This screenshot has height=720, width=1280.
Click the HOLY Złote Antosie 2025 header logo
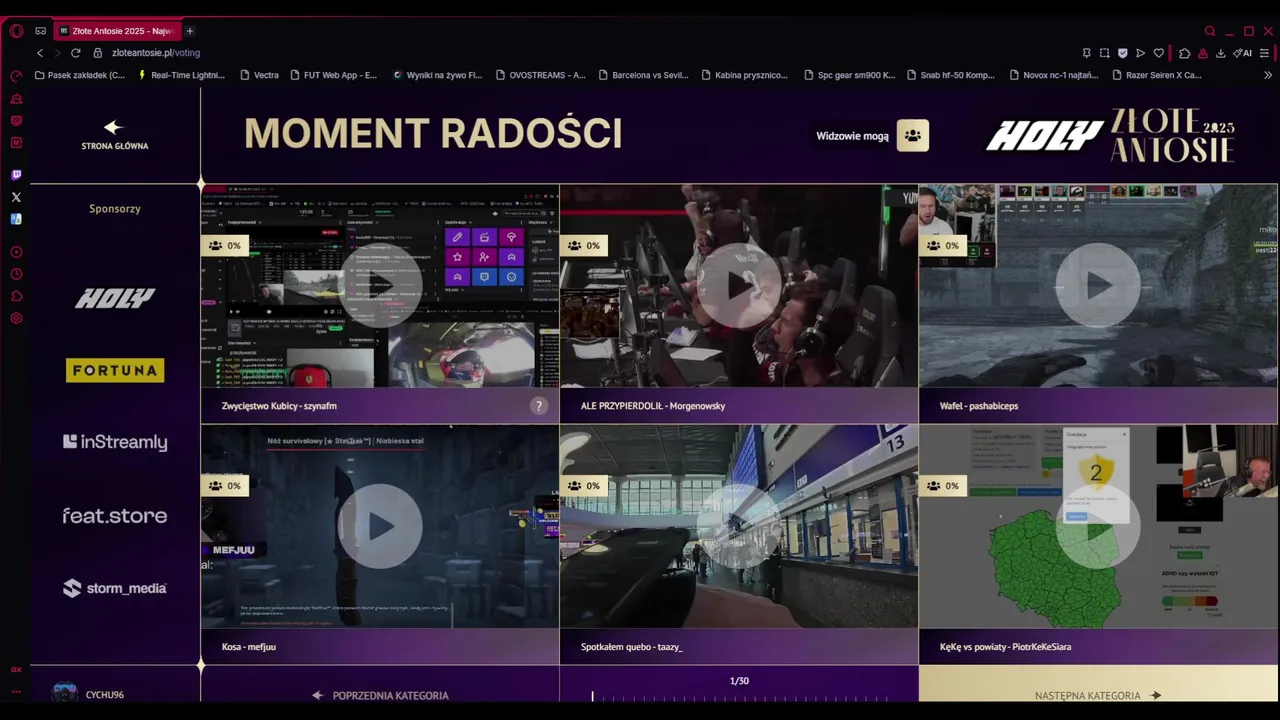pyautogui.click(x=1110, y=136)
